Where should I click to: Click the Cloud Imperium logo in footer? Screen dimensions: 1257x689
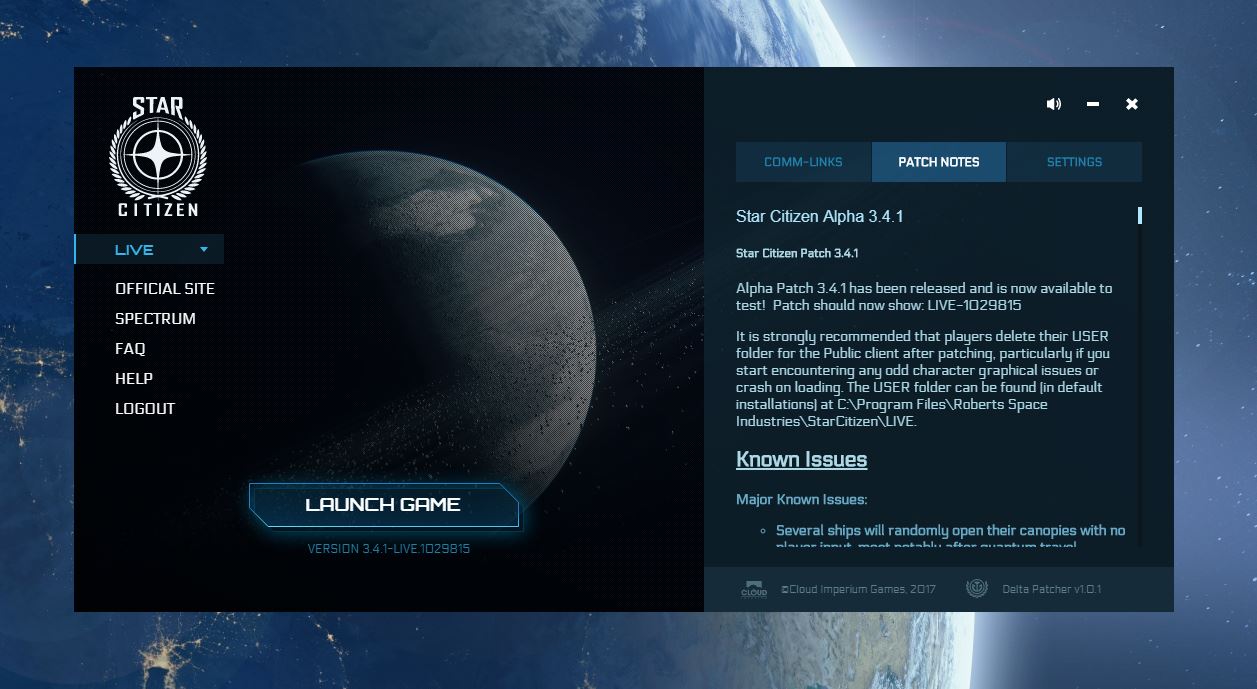(x=753, y=589)
